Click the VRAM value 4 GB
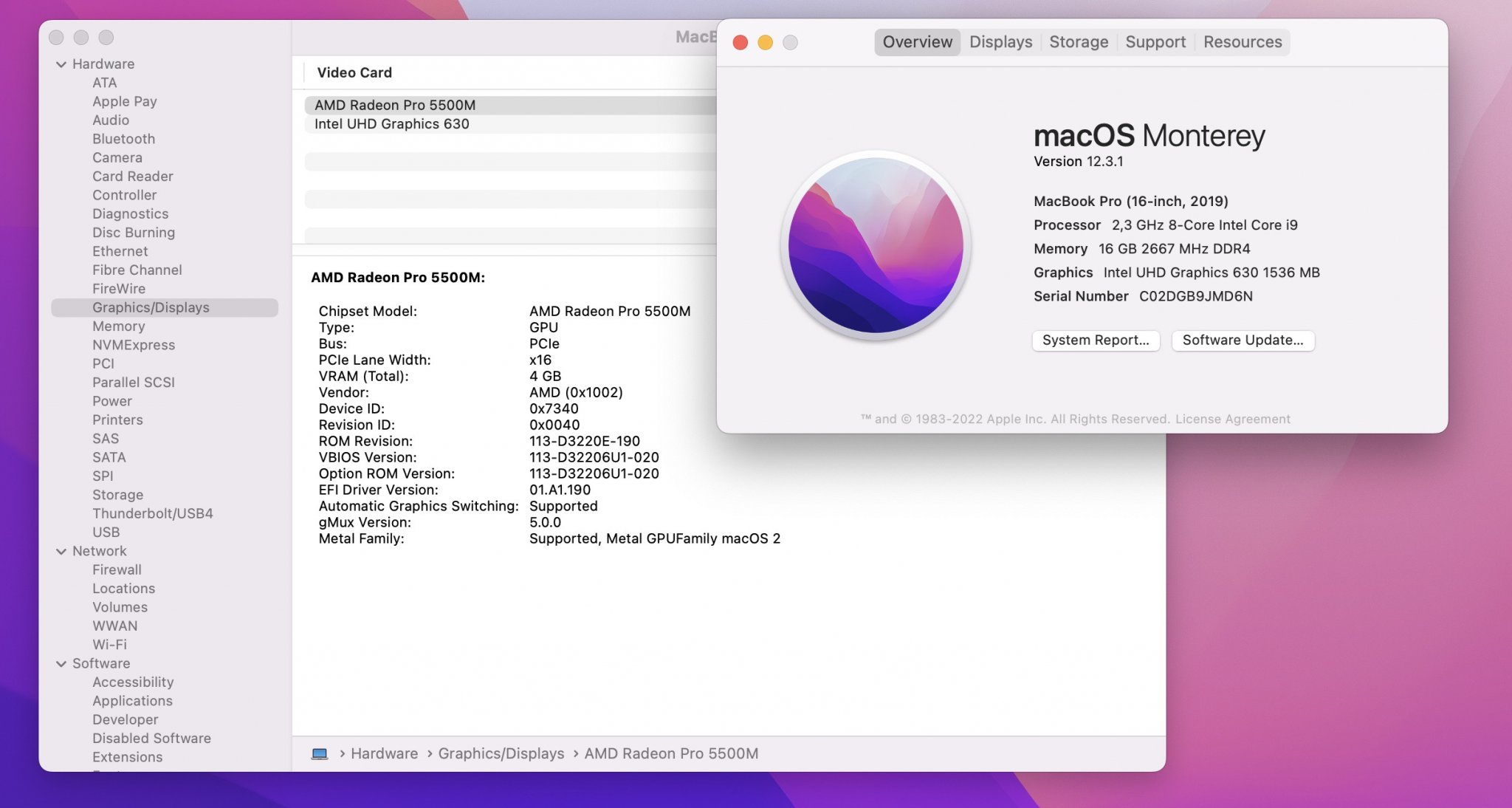The height and width of the screenshot is (808, 1512). 546,377
